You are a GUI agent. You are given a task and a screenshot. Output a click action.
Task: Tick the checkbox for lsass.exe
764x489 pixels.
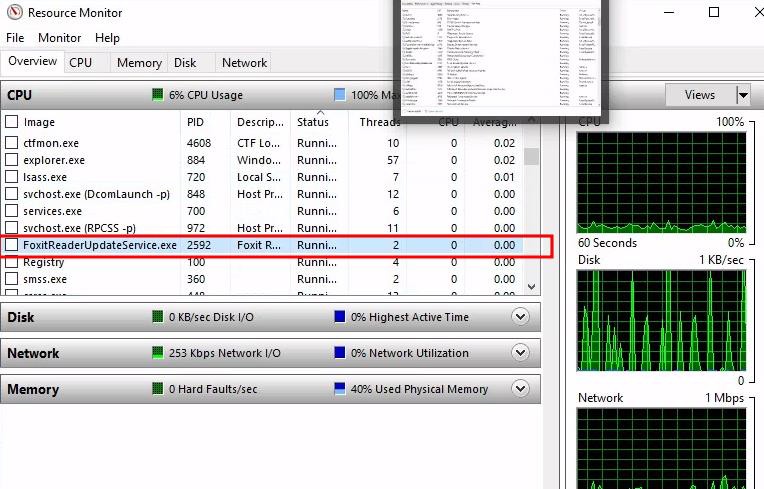pos(12,177)
